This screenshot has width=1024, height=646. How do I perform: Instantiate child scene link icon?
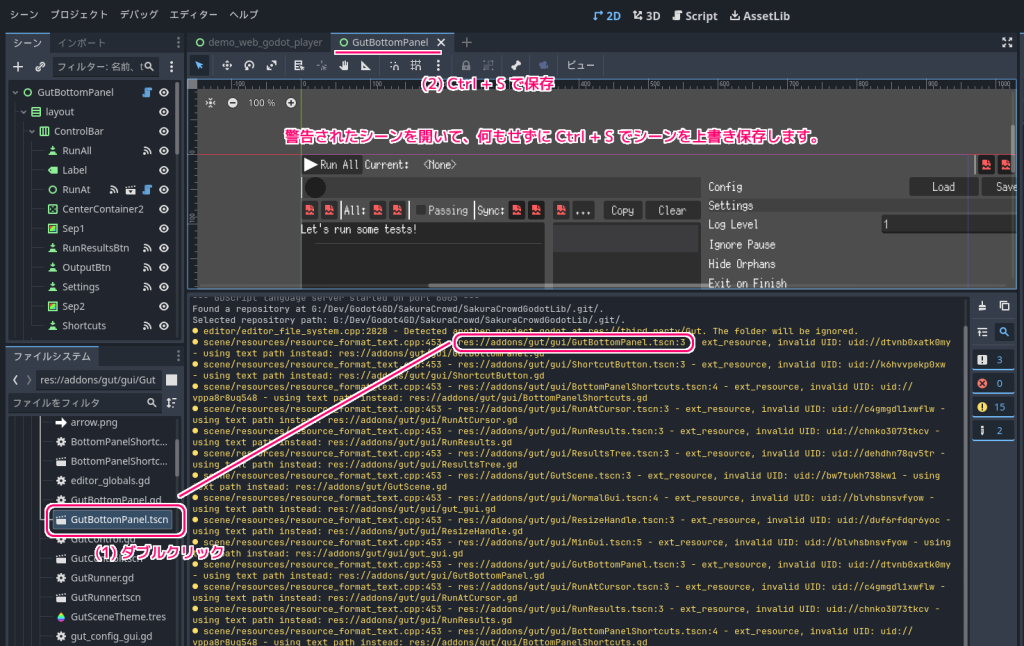(x=40, y=67)
